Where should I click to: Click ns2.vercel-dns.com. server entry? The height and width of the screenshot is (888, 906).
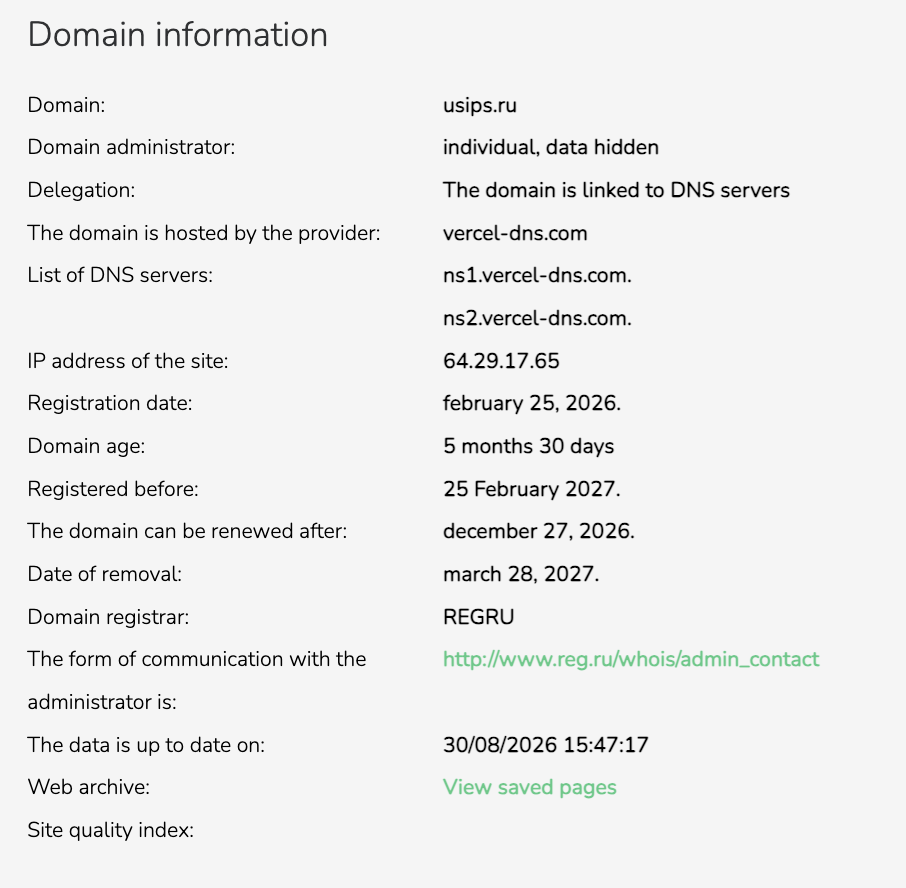[537, 318]
